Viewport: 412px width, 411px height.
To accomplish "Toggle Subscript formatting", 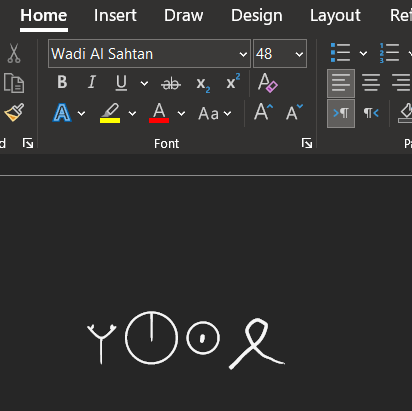I will [x=203, y=84].
